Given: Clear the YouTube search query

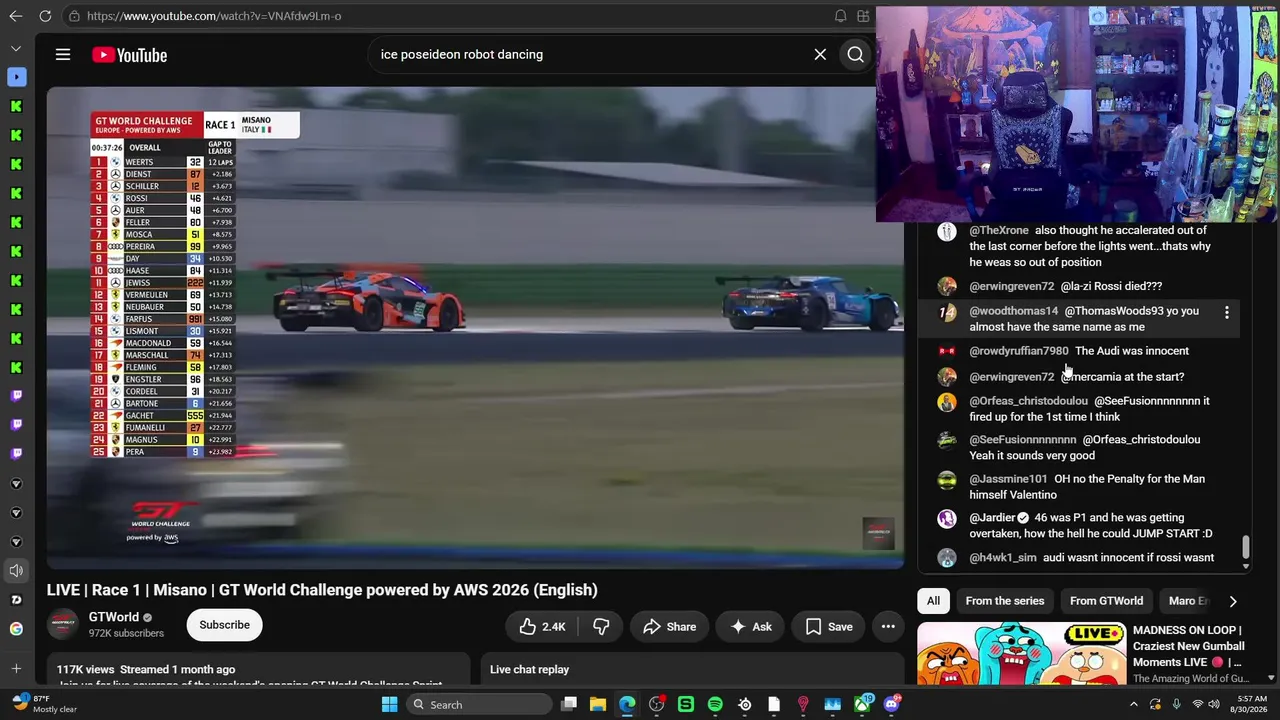Looking at the screenshot, I should [820, 55].
